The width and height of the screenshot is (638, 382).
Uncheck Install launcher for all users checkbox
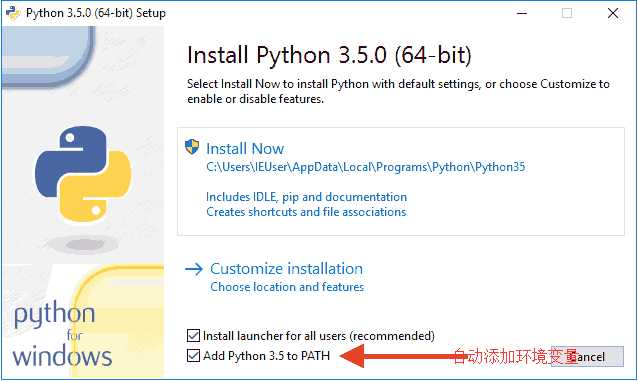pyautogui.click(x=193, y=336)
